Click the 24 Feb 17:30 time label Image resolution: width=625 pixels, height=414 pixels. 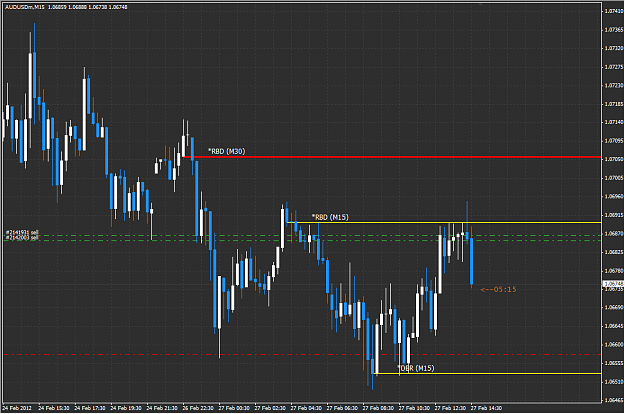coord(90,408)
